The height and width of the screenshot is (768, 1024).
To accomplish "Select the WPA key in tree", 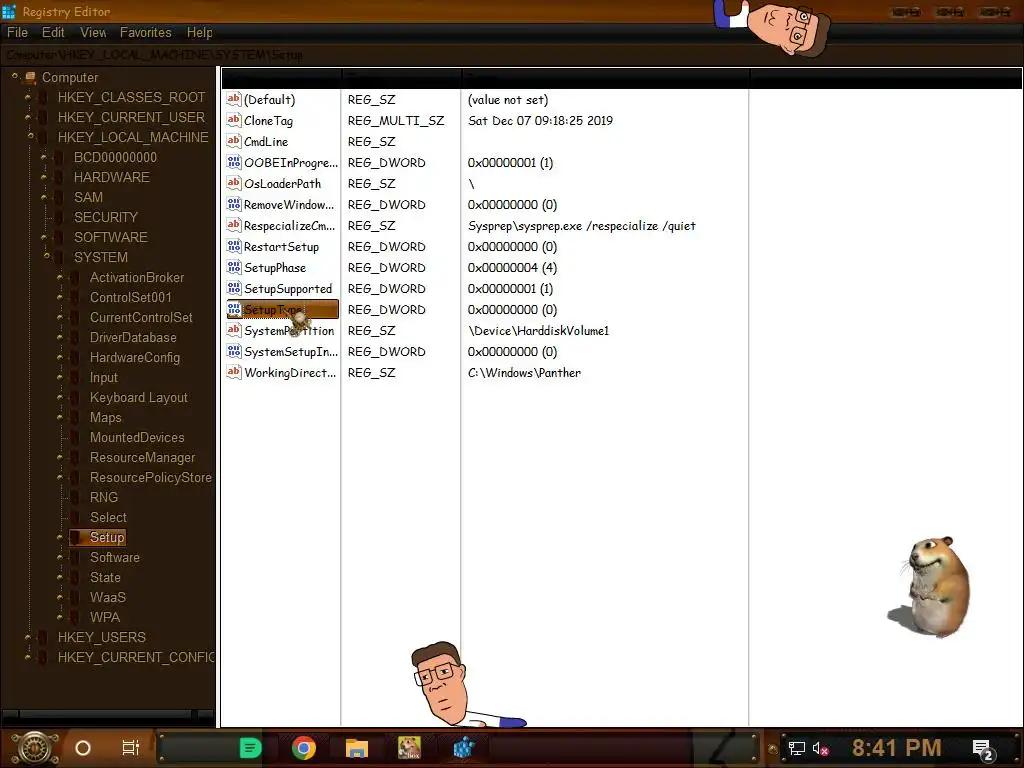I will 104,617.
